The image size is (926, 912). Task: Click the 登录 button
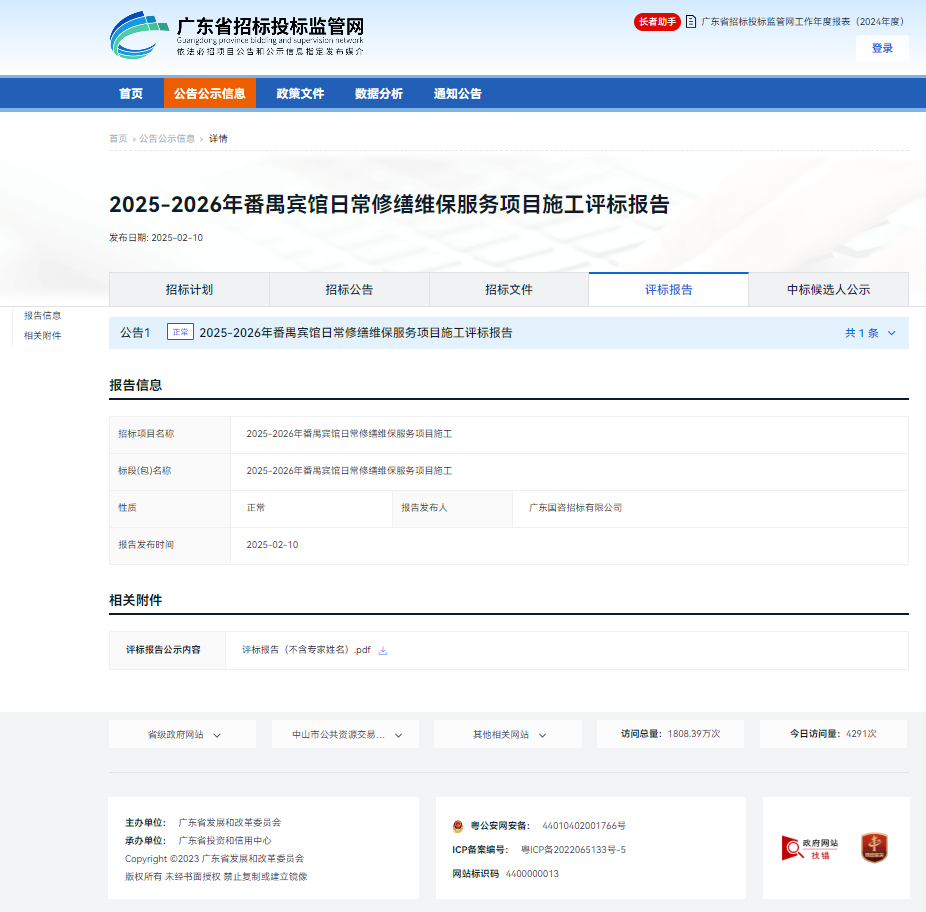(882, 48)
